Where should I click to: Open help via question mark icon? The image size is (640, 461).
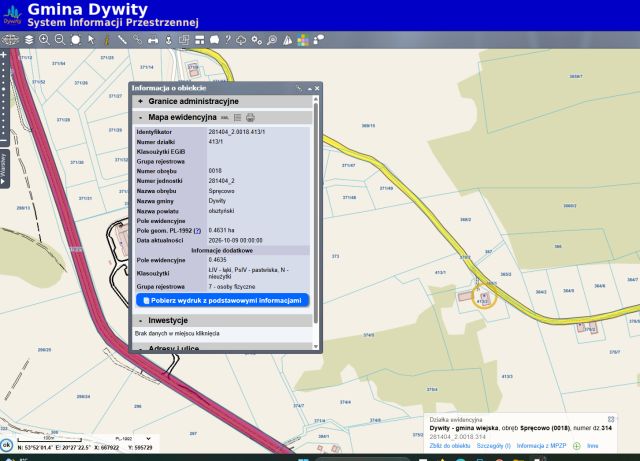coord(228,40)
